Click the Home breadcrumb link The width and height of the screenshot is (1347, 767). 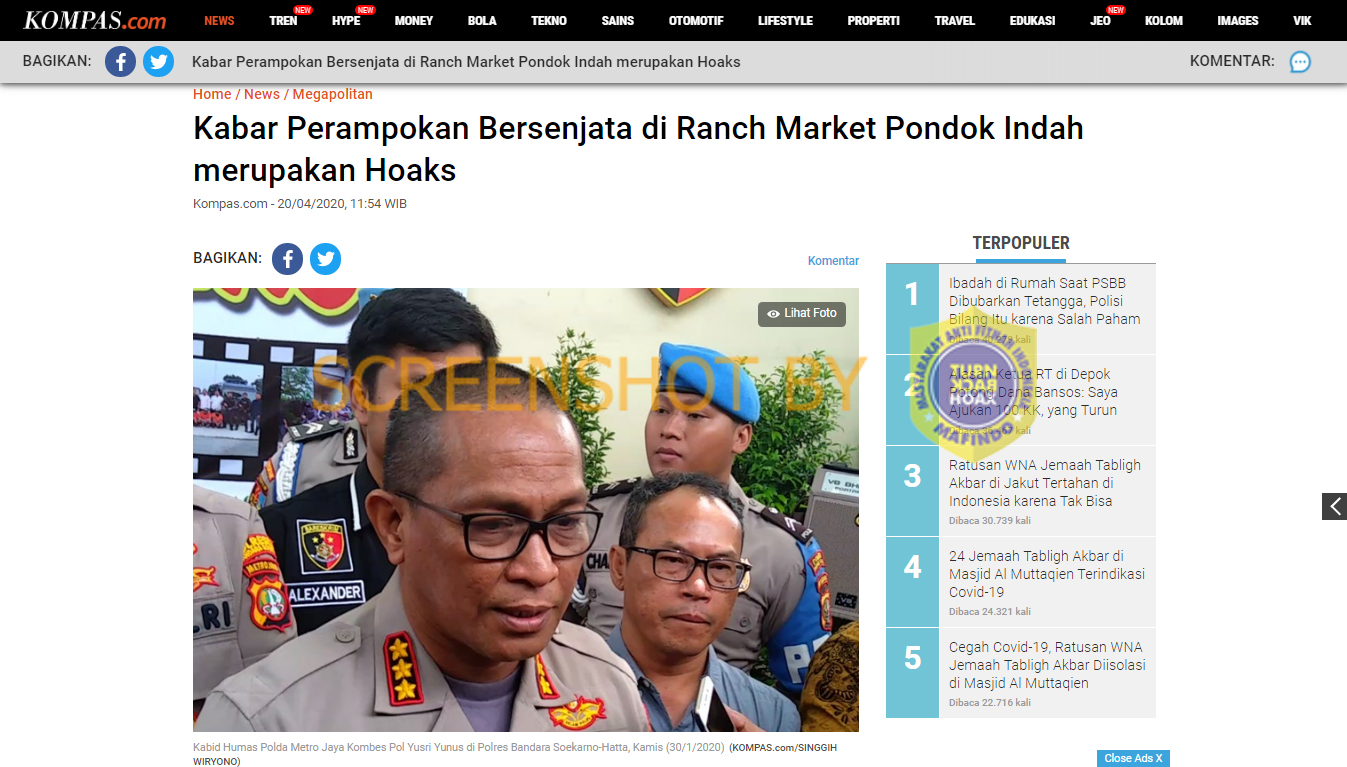coord(212,94)
